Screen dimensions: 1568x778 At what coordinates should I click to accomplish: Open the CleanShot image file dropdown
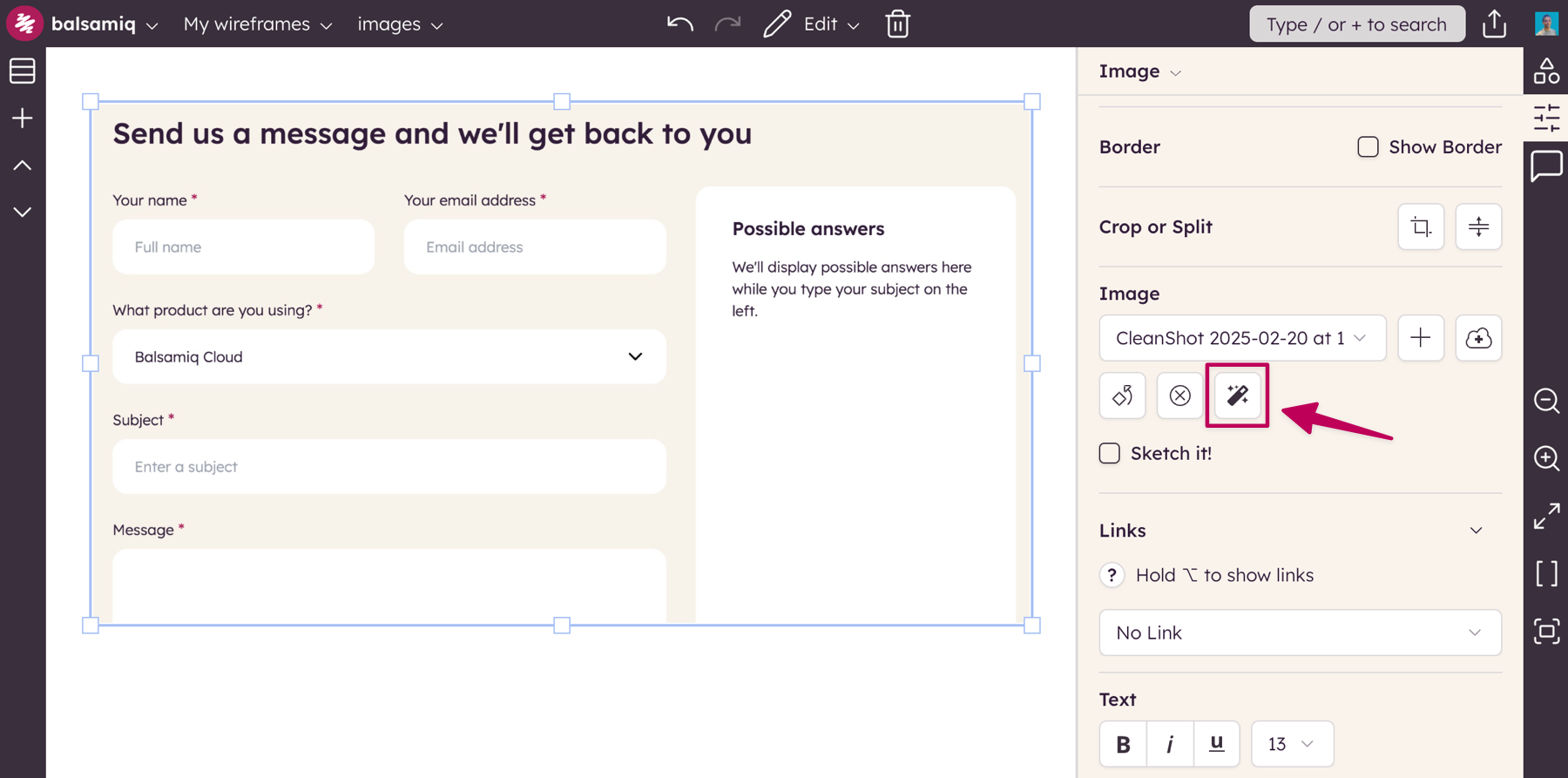click(x=1243, y=338)
